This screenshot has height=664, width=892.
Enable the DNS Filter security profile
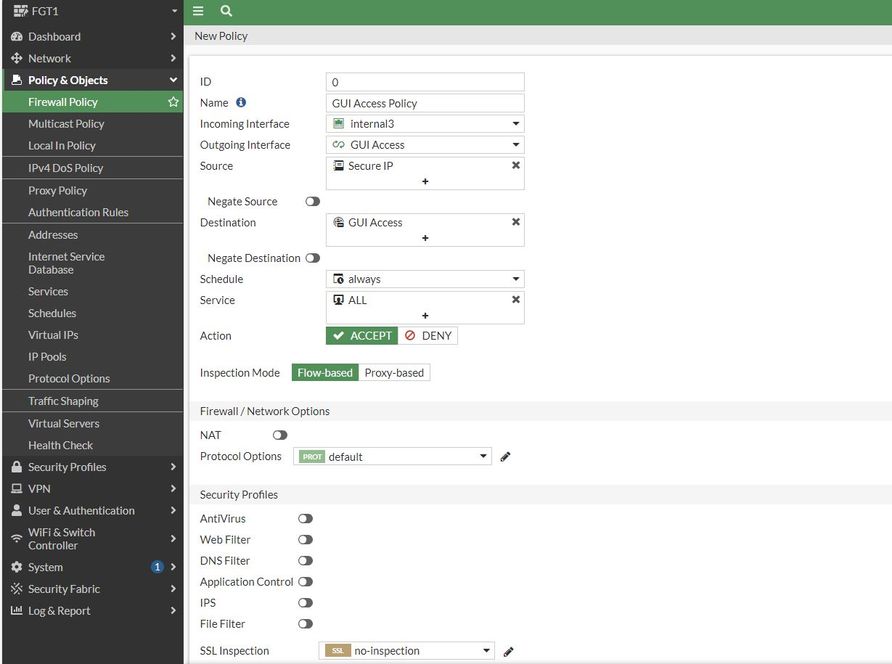[305, 560]
